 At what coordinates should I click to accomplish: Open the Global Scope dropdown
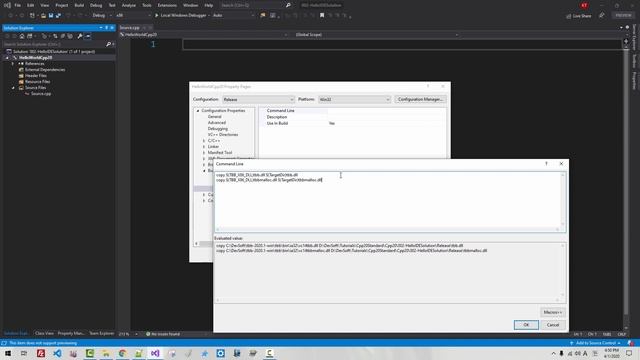376,35
